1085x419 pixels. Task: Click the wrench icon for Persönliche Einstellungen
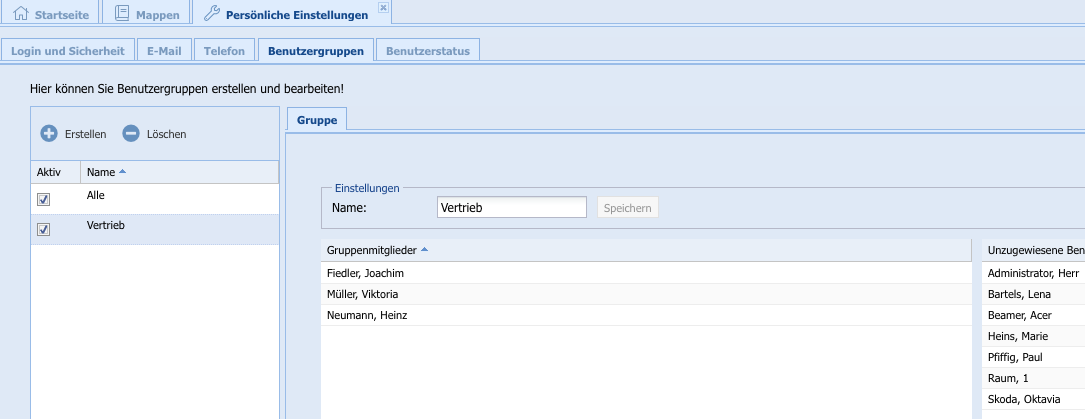[x=210, y=14]
